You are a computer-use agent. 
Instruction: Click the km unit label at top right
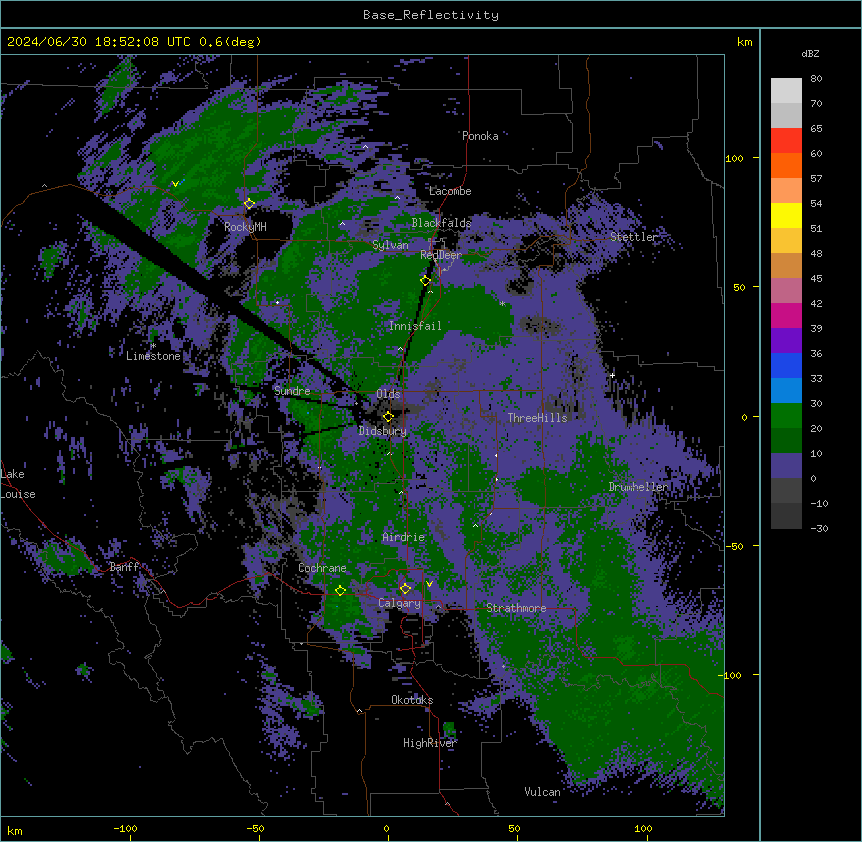point(745,42)
